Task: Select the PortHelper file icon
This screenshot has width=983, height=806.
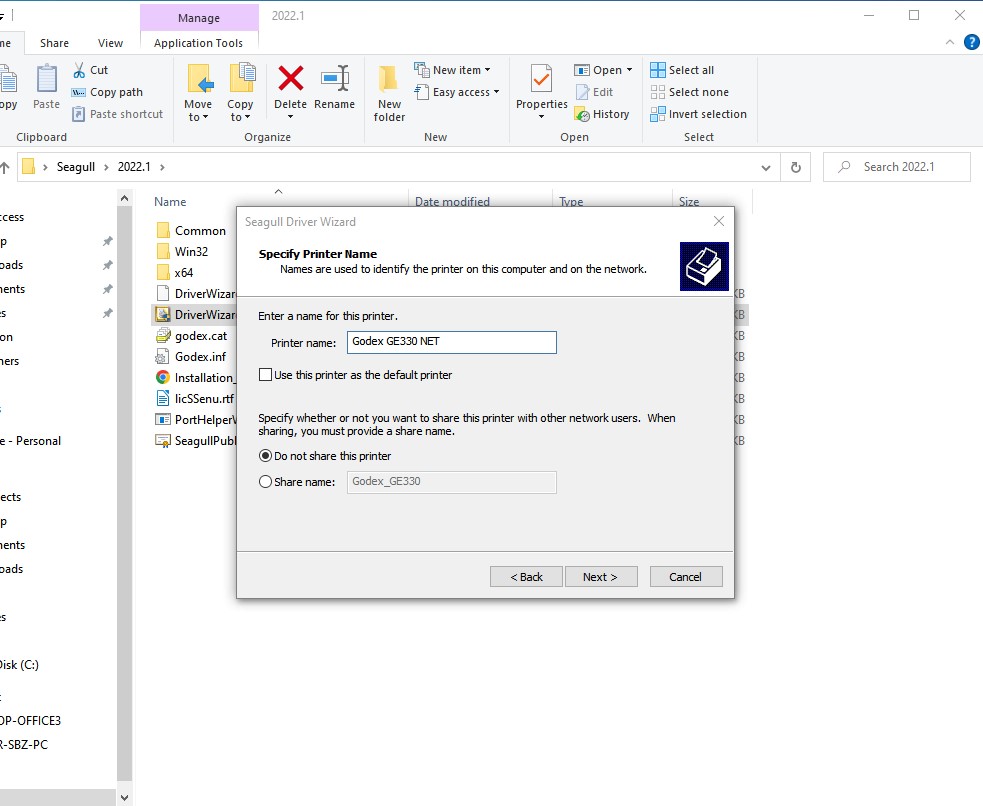Action: pos(162,419)
